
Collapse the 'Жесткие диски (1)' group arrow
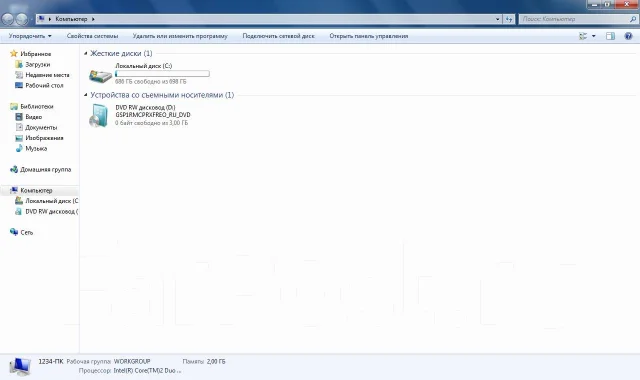[x=86, y=53]
